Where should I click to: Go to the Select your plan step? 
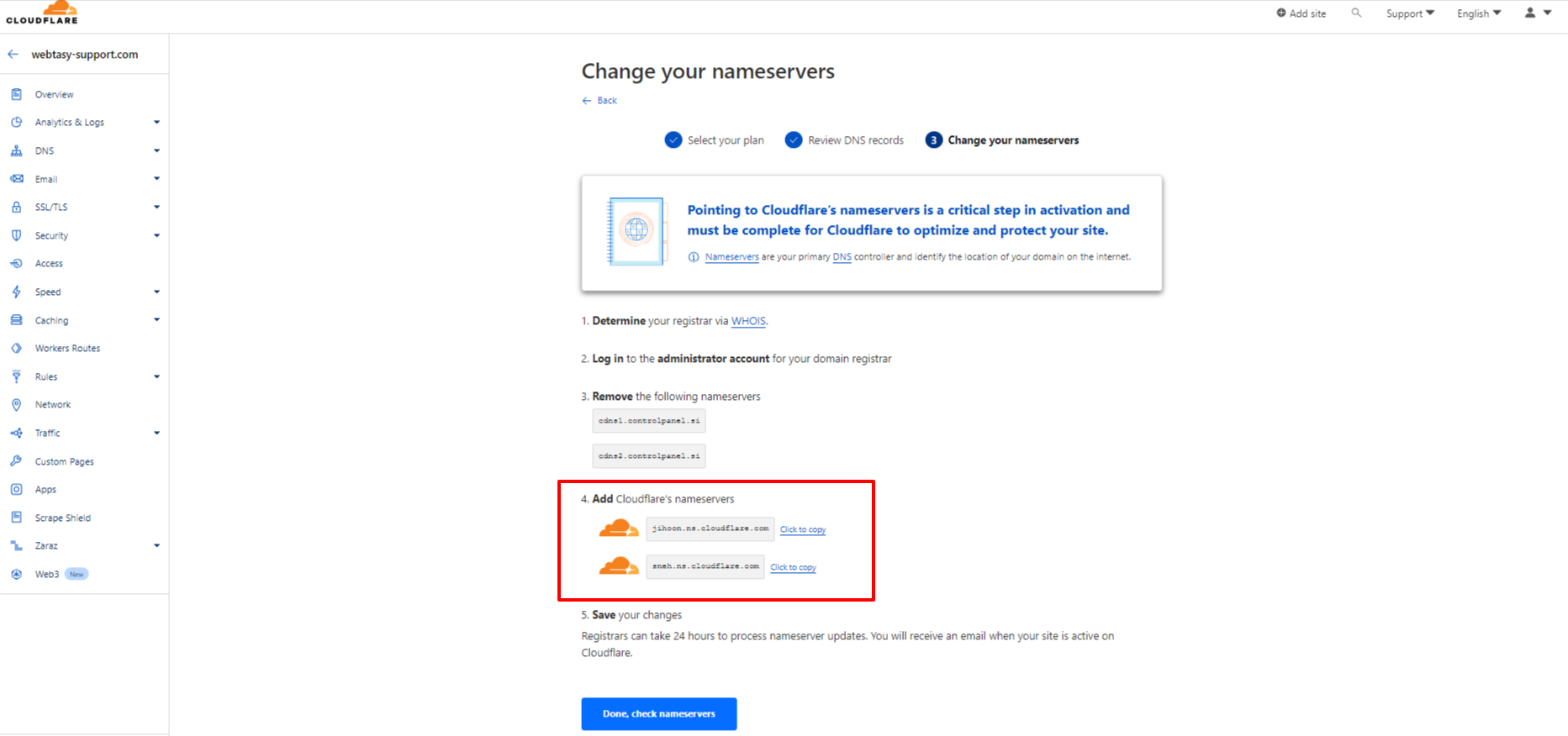click(715, 140)
